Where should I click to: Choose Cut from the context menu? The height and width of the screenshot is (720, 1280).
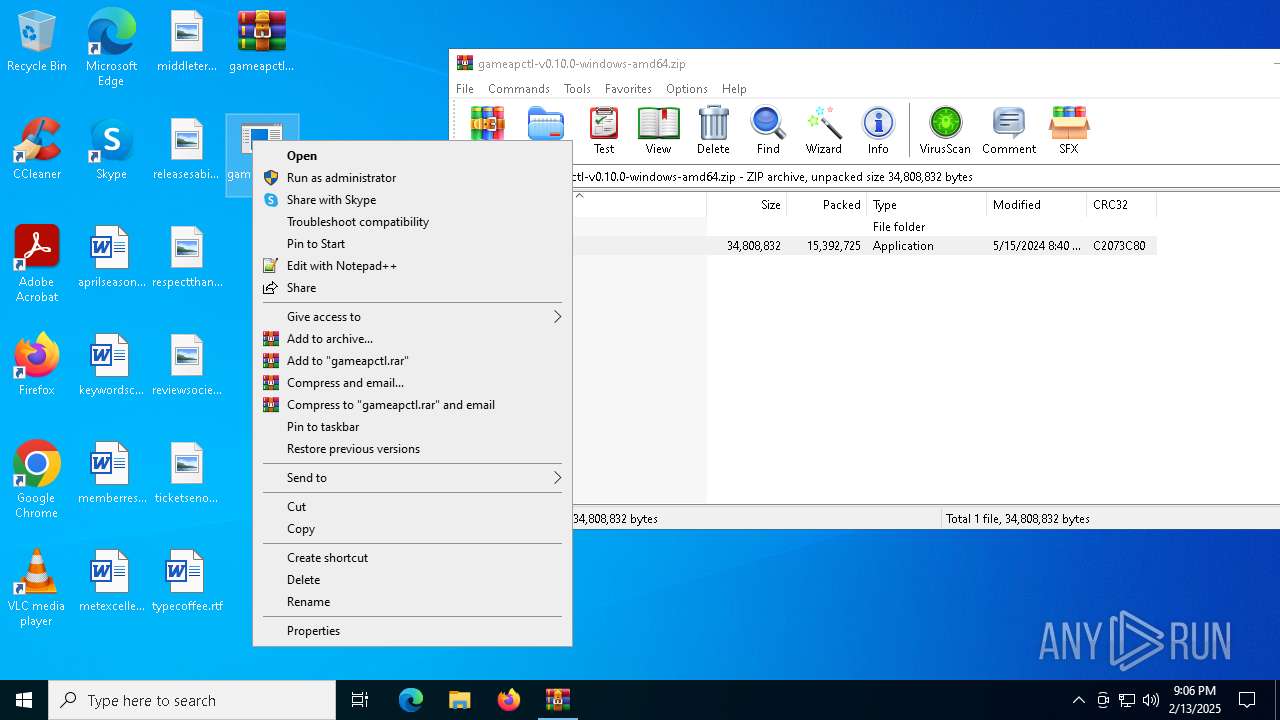[x=413, y=507]
